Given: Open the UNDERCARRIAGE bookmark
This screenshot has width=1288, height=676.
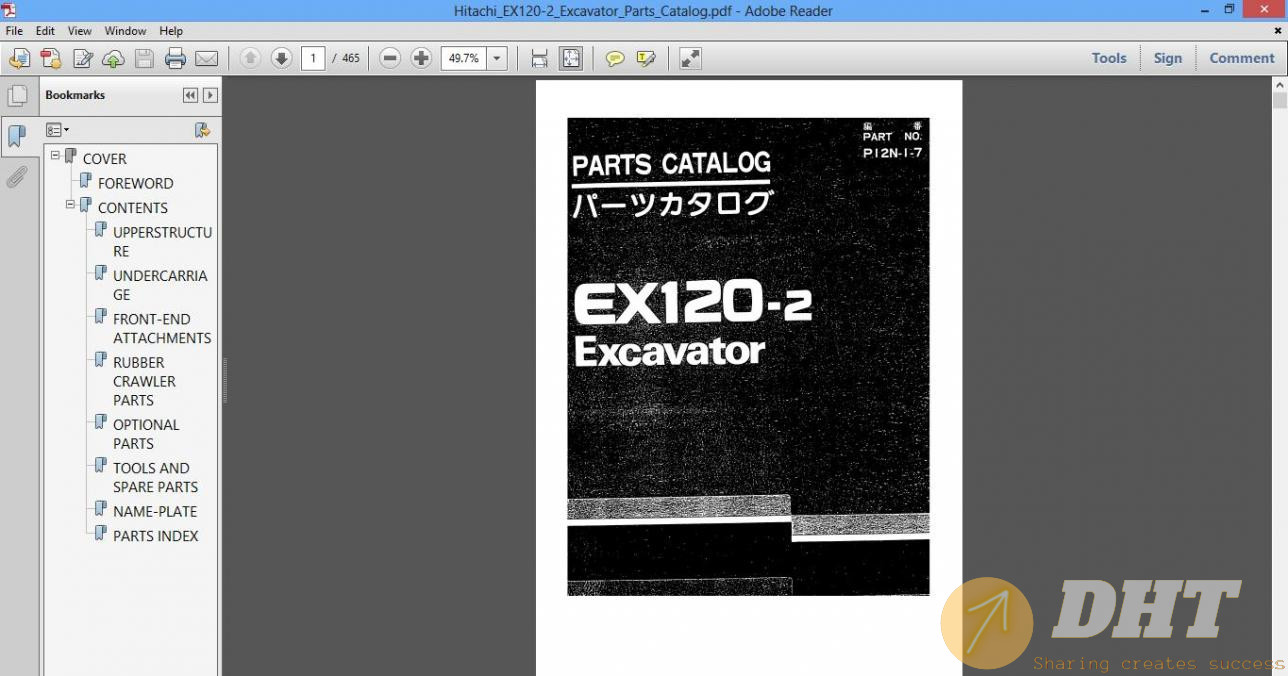Looking at the screenshot, I should 160,285.
